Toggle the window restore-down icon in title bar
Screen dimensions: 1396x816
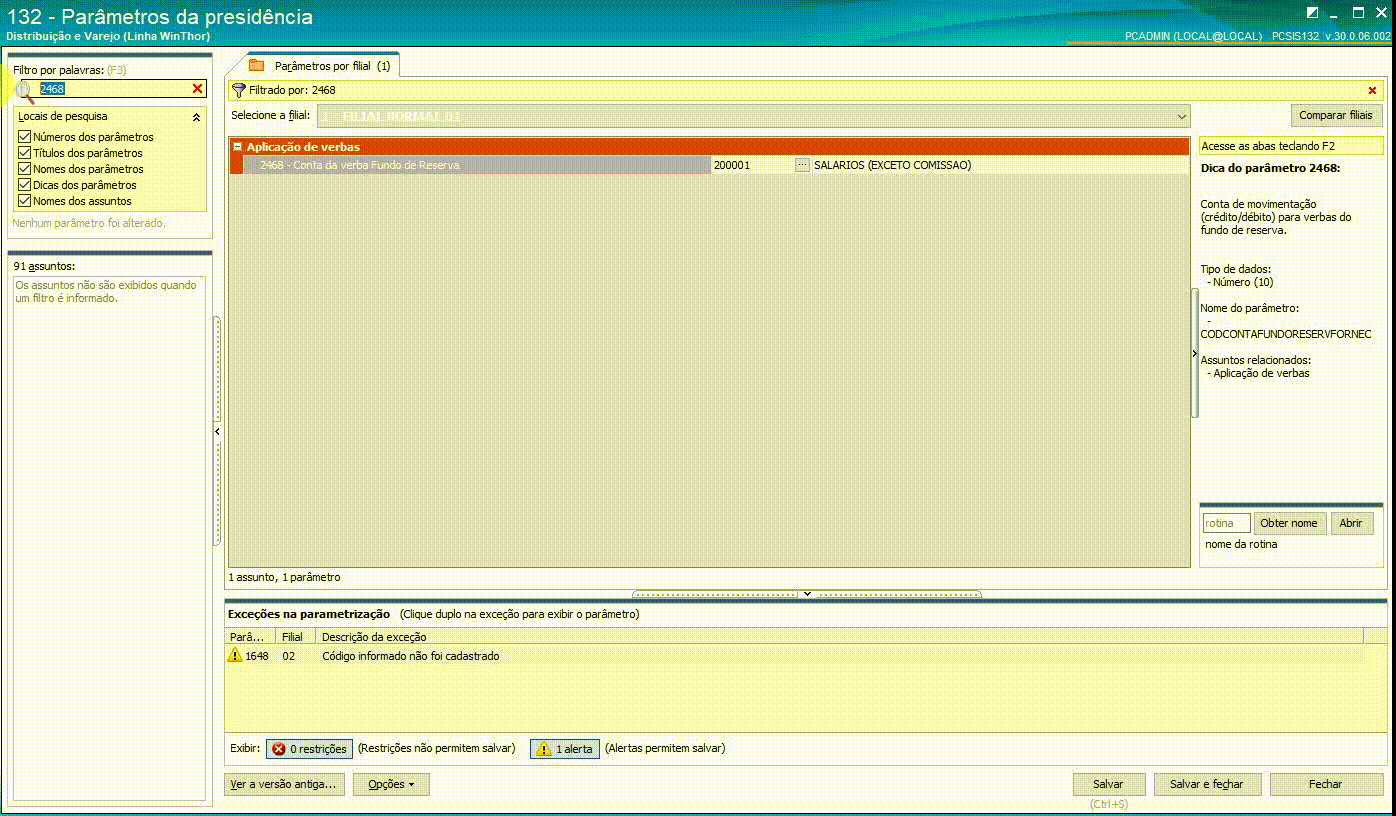click(1312, 13)
